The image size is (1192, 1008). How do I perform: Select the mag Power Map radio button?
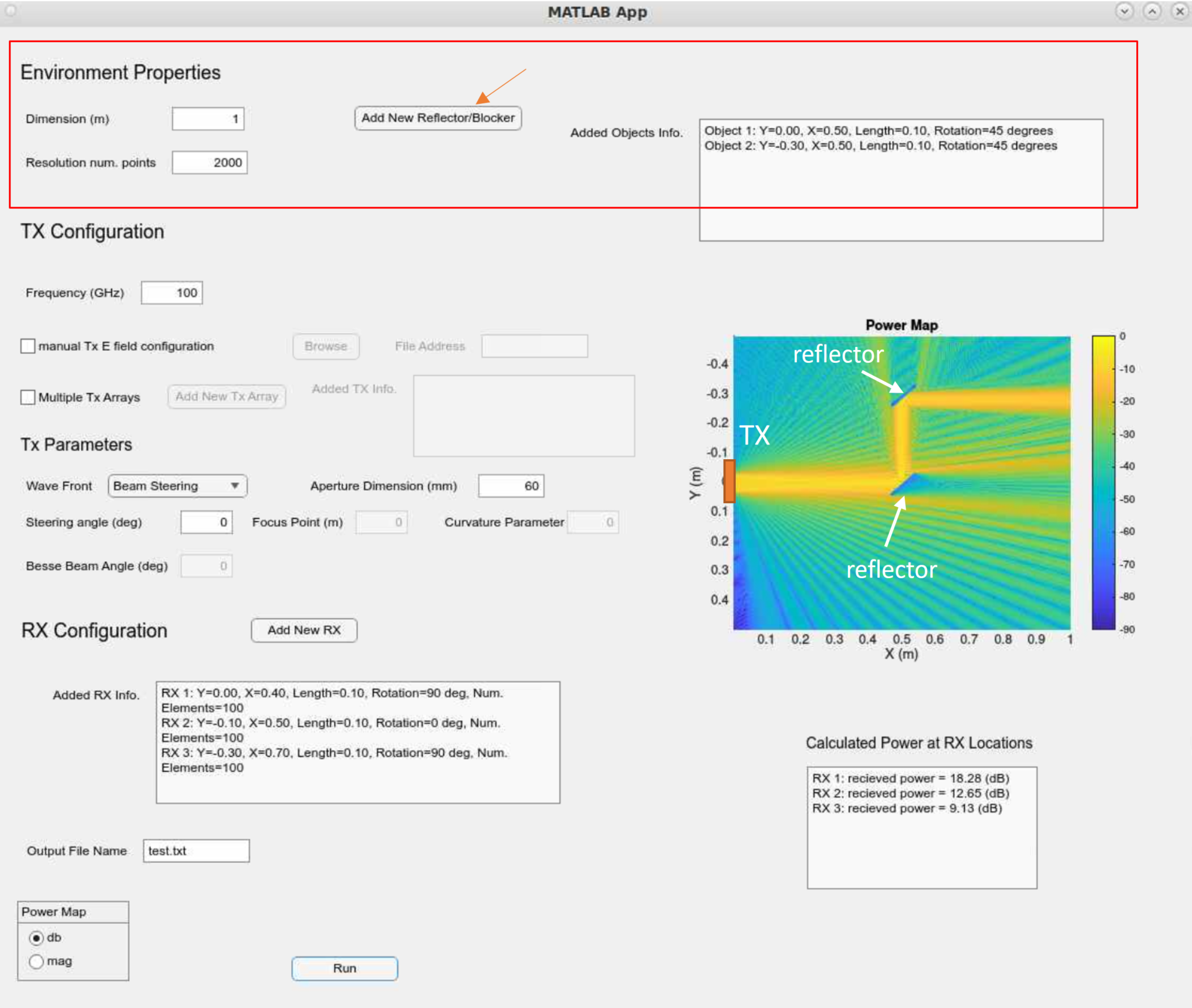tap(36, 962)
